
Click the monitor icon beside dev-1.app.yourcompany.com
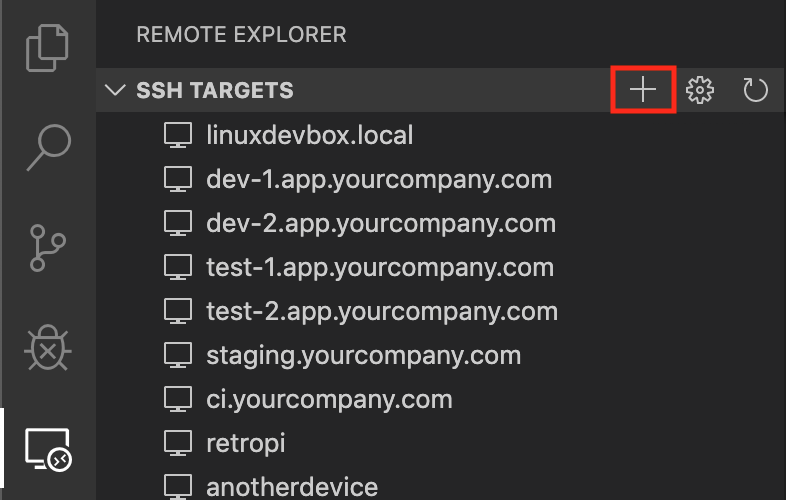coord(178,180)
